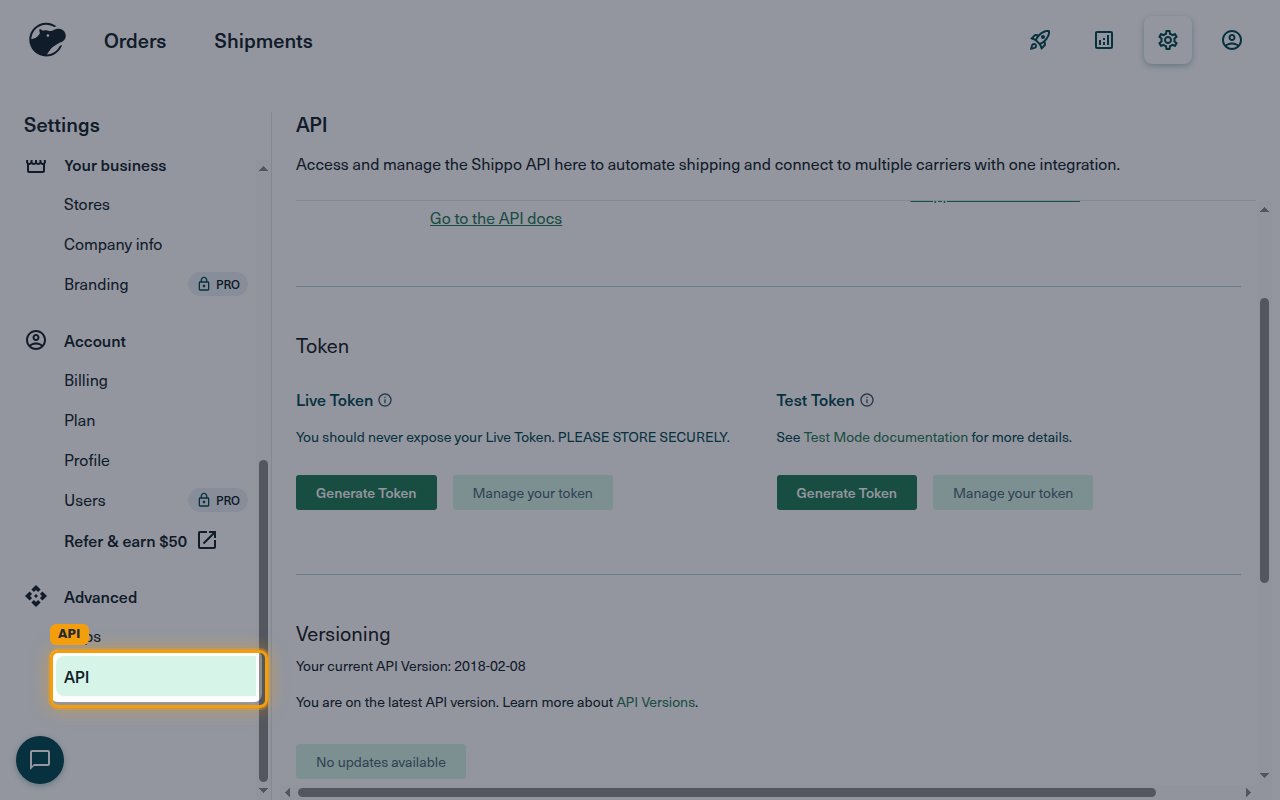Click Manage your token under Test Token
1280x800 pixels.
point(1013,492)
